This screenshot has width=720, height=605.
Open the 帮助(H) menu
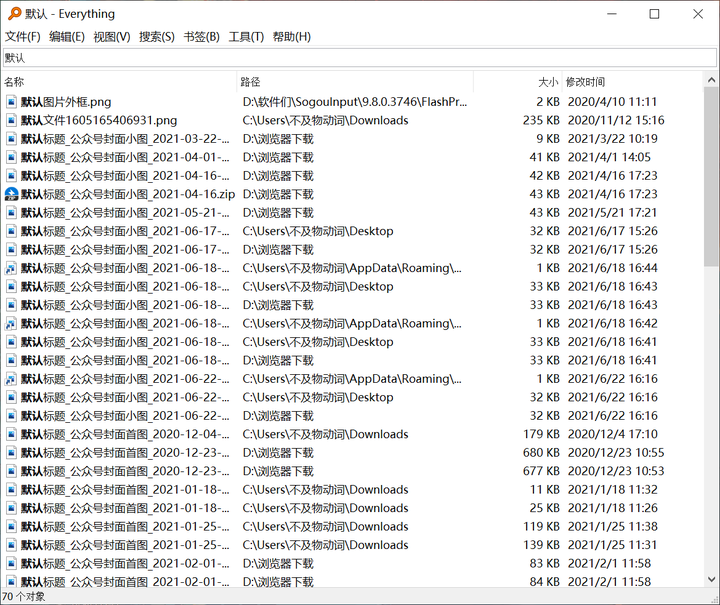292,37
